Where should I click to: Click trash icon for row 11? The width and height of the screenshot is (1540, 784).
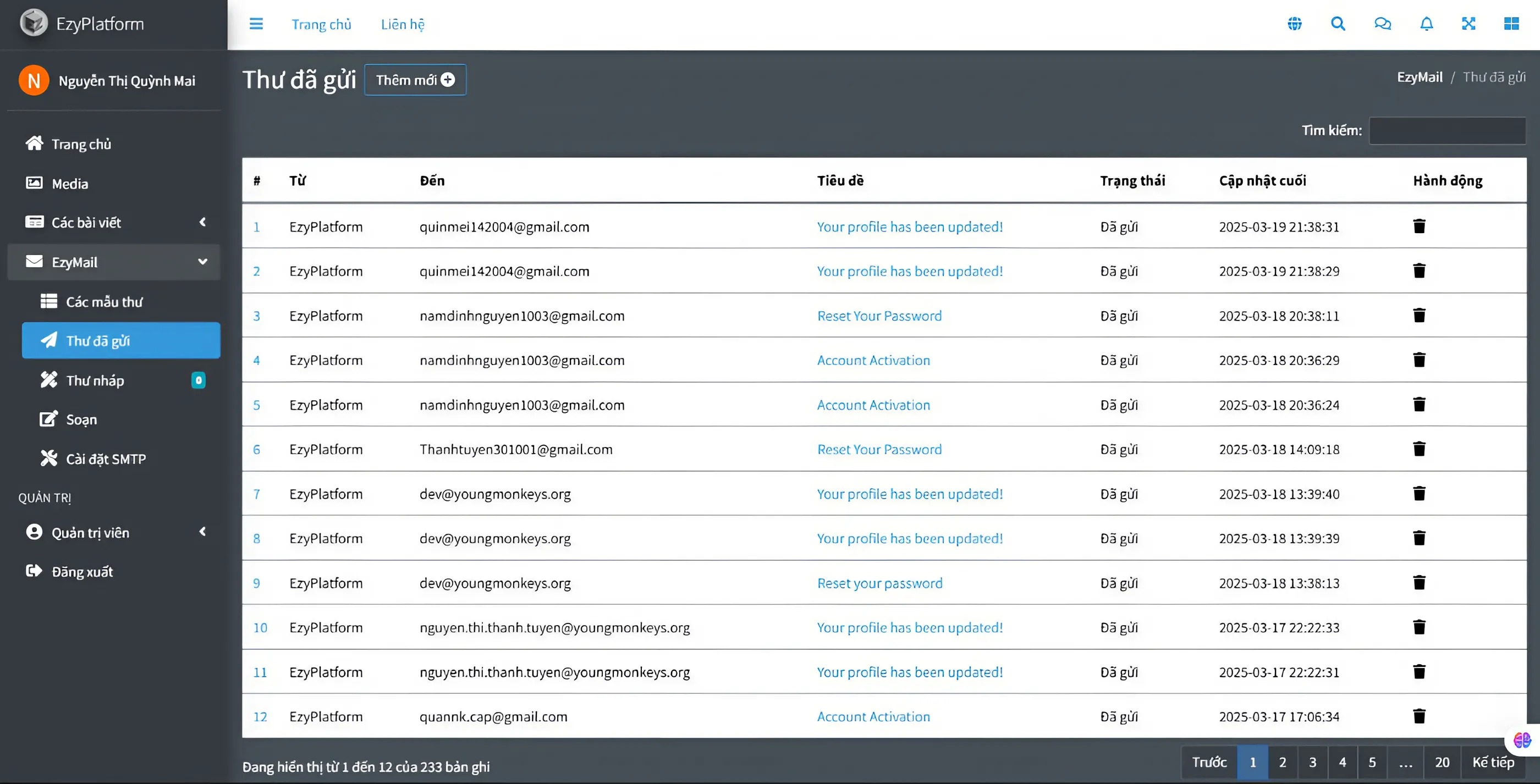coord(1419,672)
